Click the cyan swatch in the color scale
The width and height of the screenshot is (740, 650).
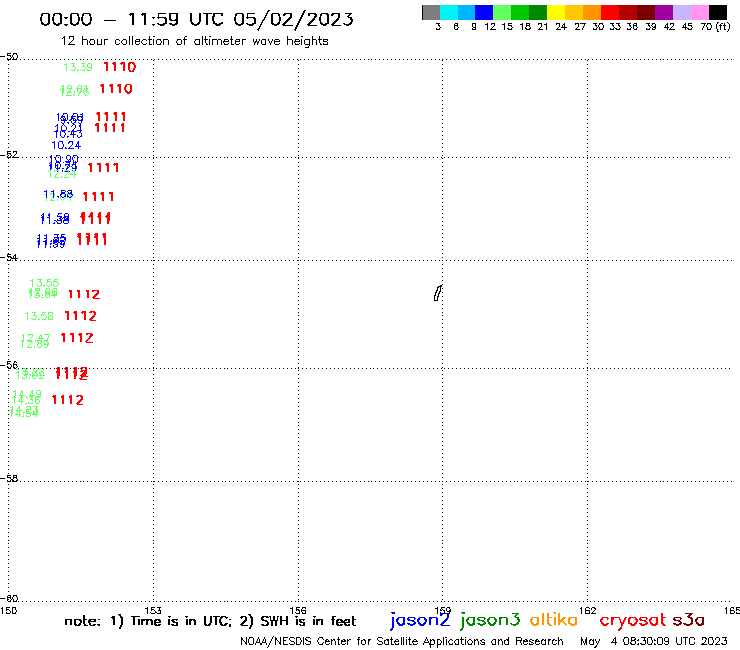tap(449, 12)
